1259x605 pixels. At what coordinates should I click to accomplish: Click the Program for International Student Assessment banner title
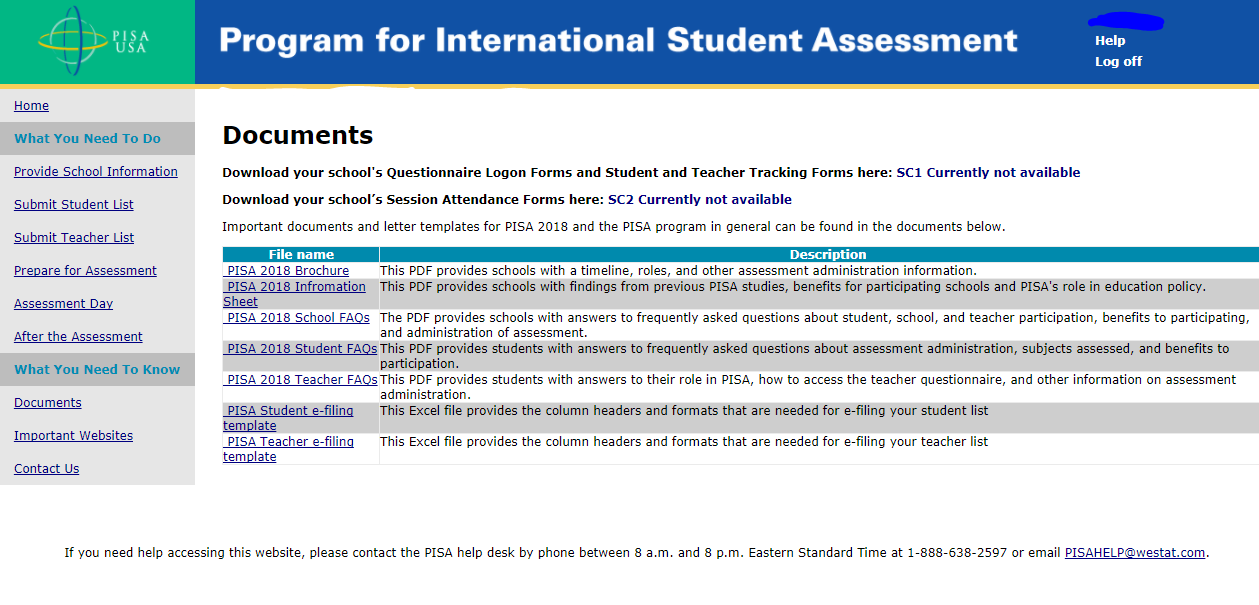pos(618,41)
